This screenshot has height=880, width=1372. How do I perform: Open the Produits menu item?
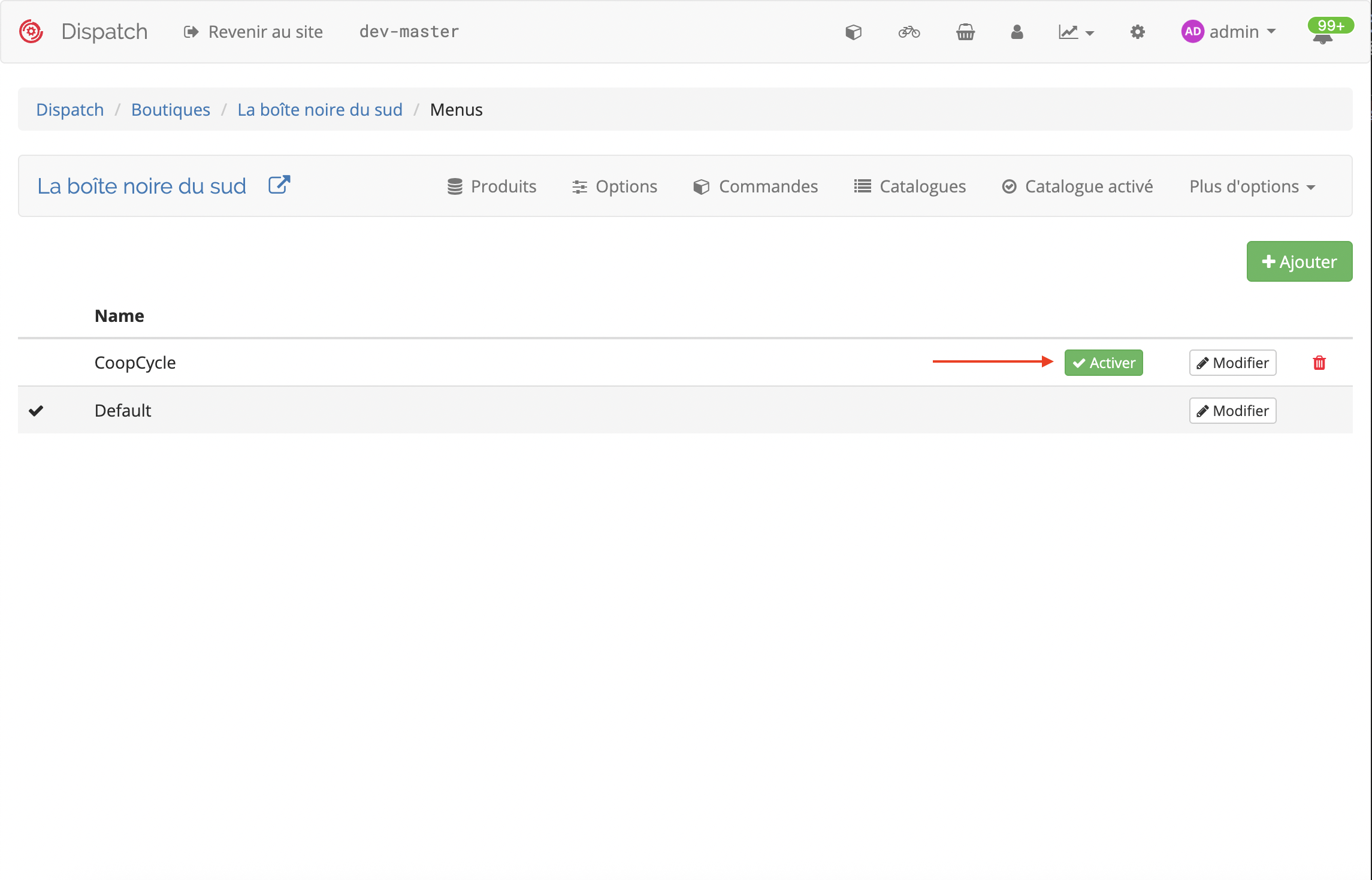(492, 186)
